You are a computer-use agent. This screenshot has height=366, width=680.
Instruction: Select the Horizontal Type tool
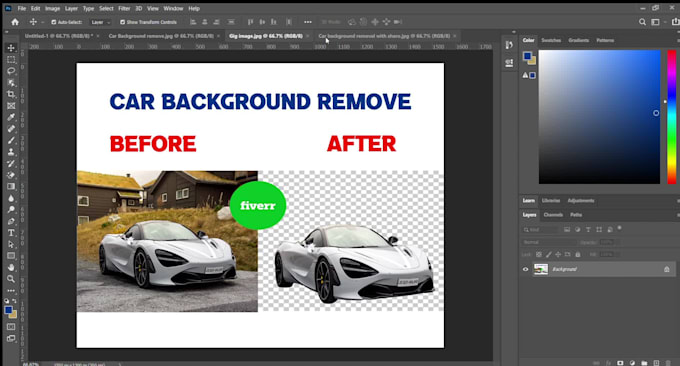pyautogui.click(x=11, y=233)
